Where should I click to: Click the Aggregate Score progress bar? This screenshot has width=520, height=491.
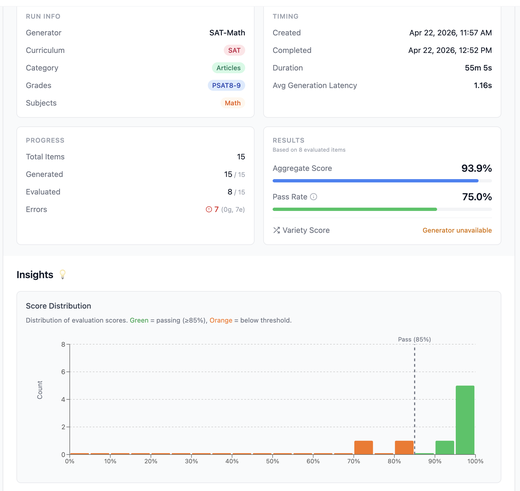pos(382,181)
